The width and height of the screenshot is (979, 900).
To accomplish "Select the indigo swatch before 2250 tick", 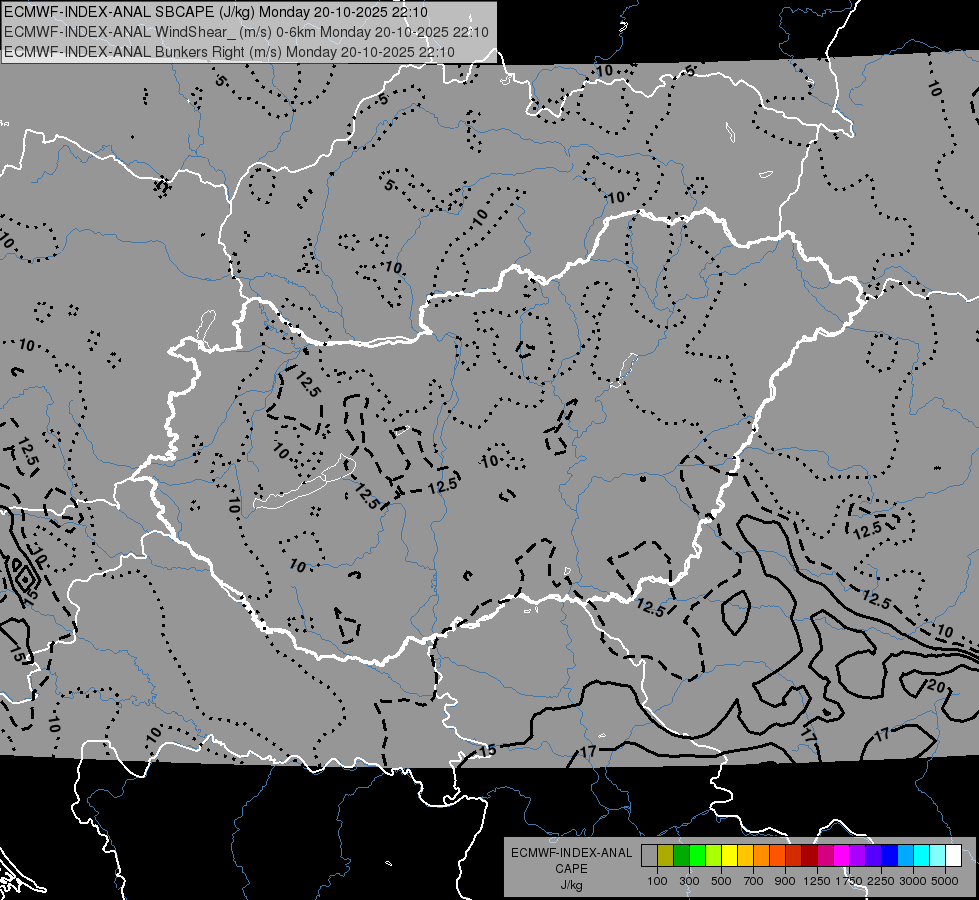I will (873, 855).
